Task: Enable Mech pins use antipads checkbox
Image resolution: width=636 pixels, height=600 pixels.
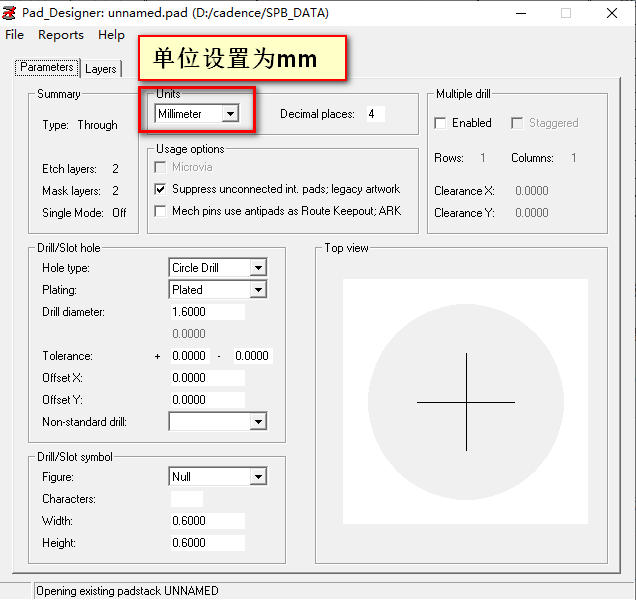Action: (x=162, y=211)
